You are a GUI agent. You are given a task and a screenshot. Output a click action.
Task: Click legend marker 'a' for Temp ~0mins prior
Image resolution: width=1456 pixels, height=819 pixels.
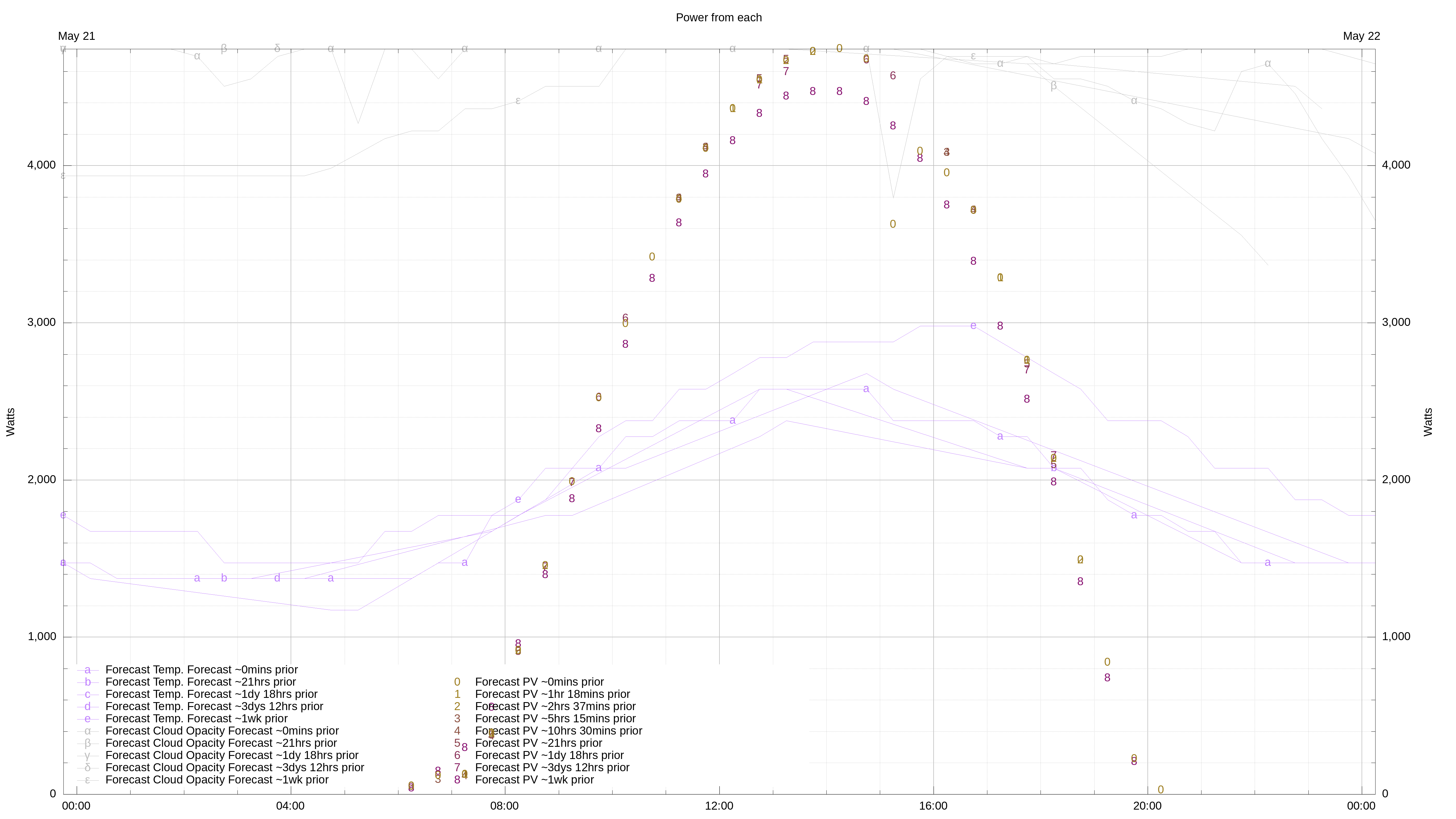88,670
